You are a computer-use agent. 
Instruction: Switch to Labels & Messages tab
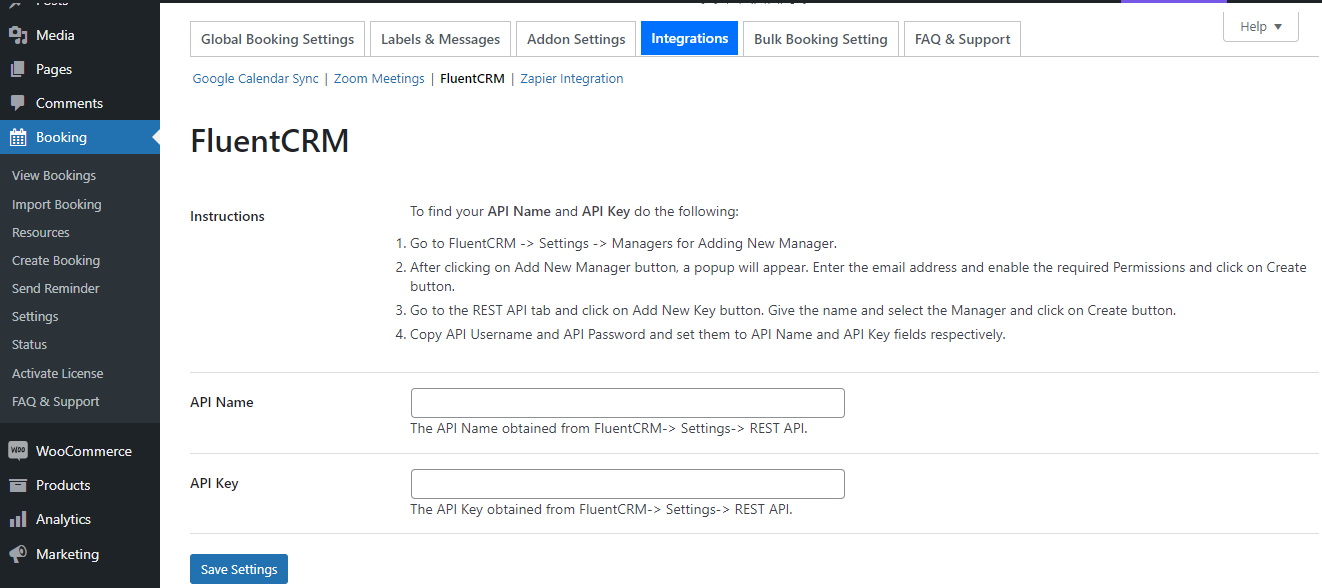point(440,39)
